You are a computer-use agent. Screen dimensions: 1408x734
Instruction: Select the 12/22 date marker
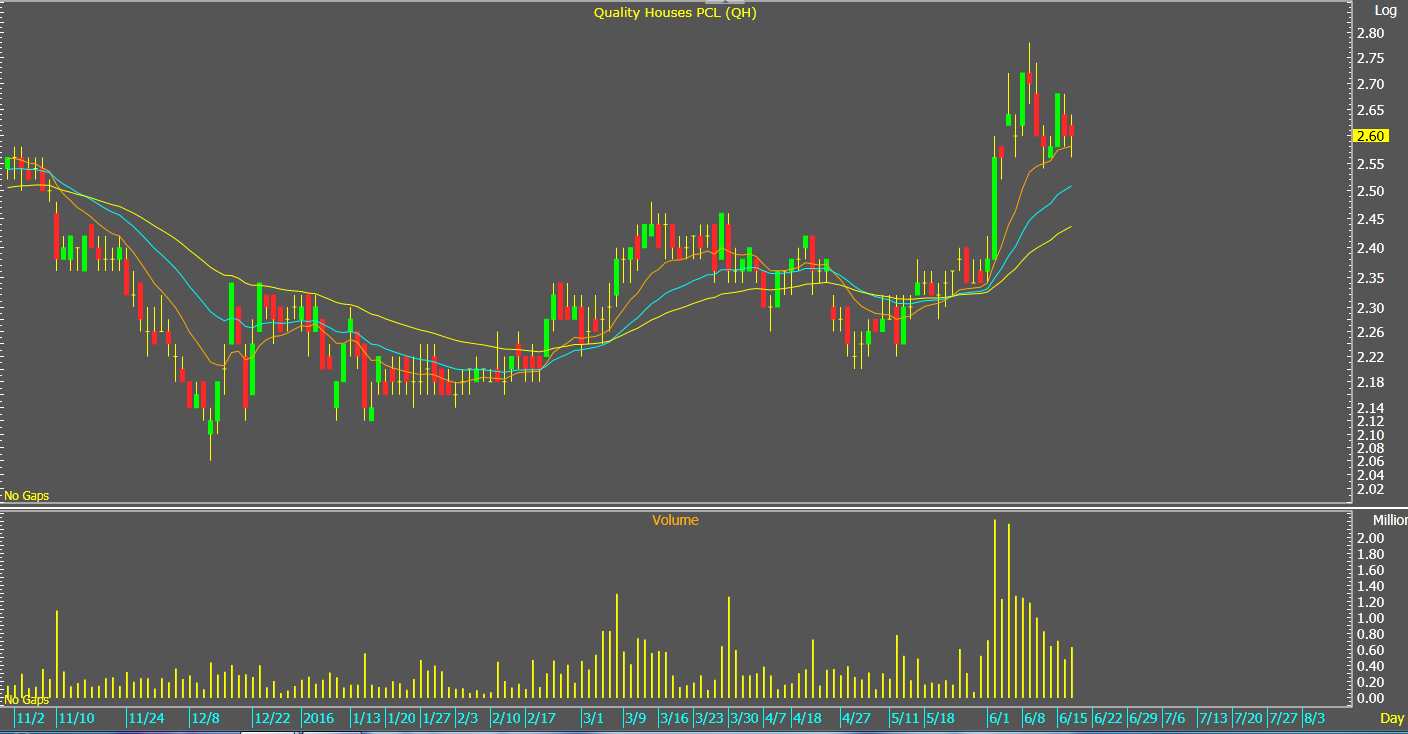[x=273, y=718]
